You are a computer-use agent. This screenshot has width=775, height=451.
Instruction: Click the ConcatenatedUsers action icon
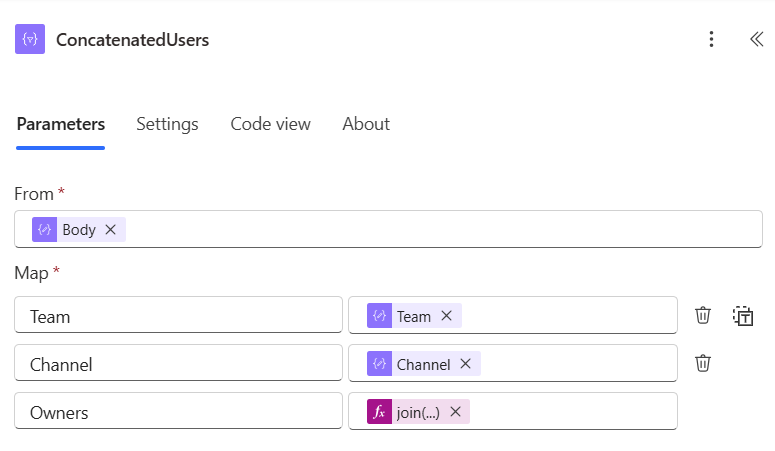tap(30, 40)
